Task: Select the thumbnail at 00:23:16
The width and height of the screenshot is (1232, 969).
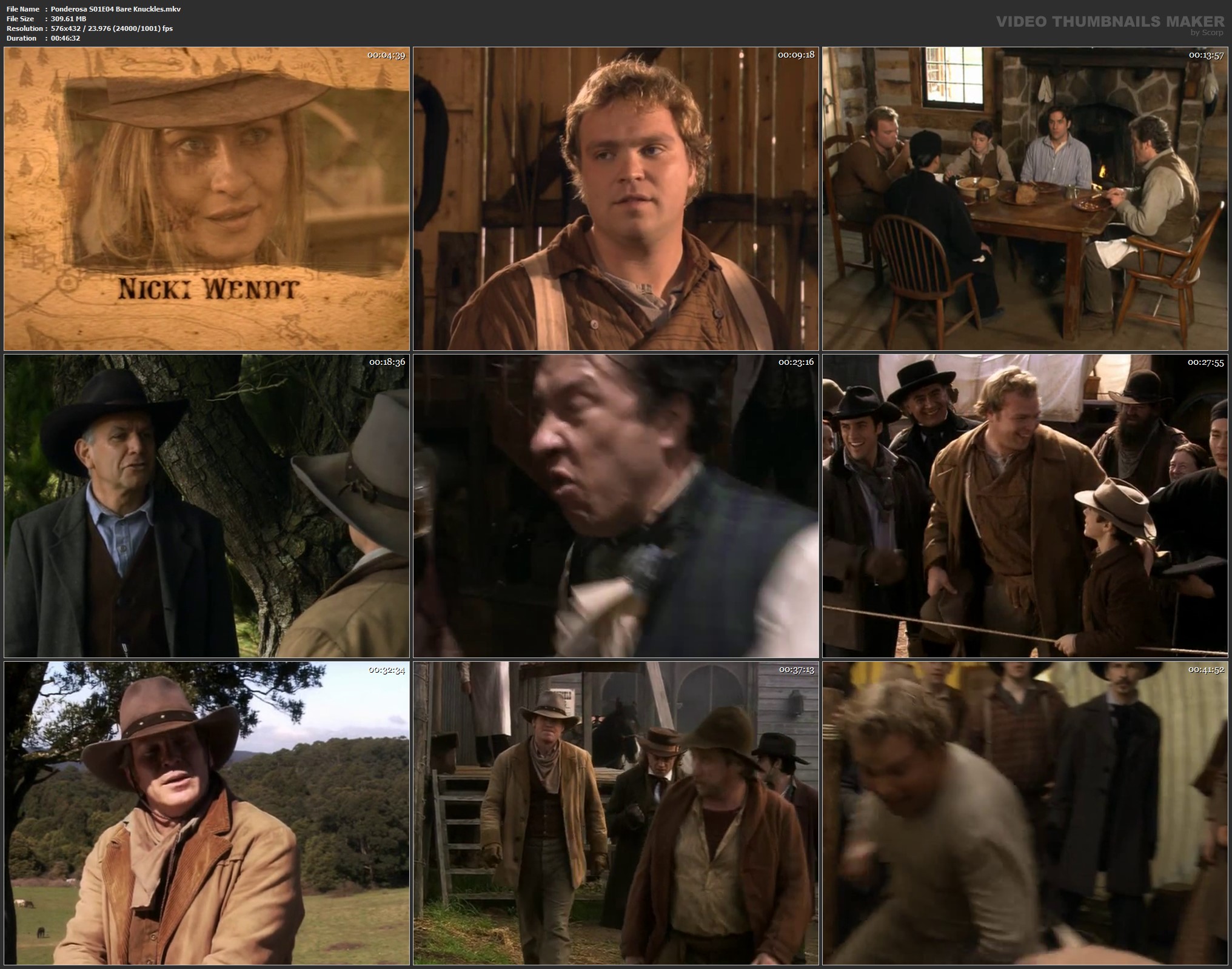Action: pyautogui.click(x=615, y=506)
